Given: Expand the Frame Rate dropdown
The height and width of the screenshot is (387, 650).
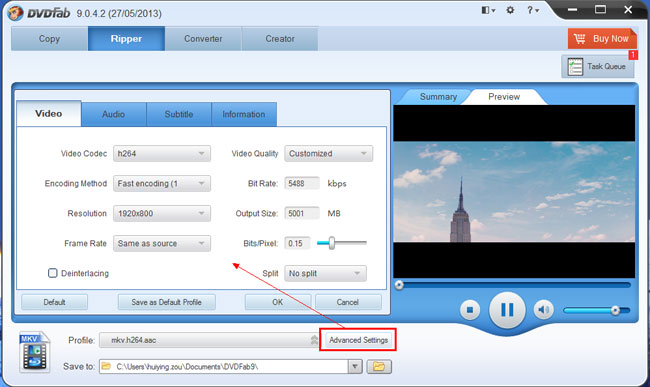Looking at the screenshot, I should [x=162, y=243].
